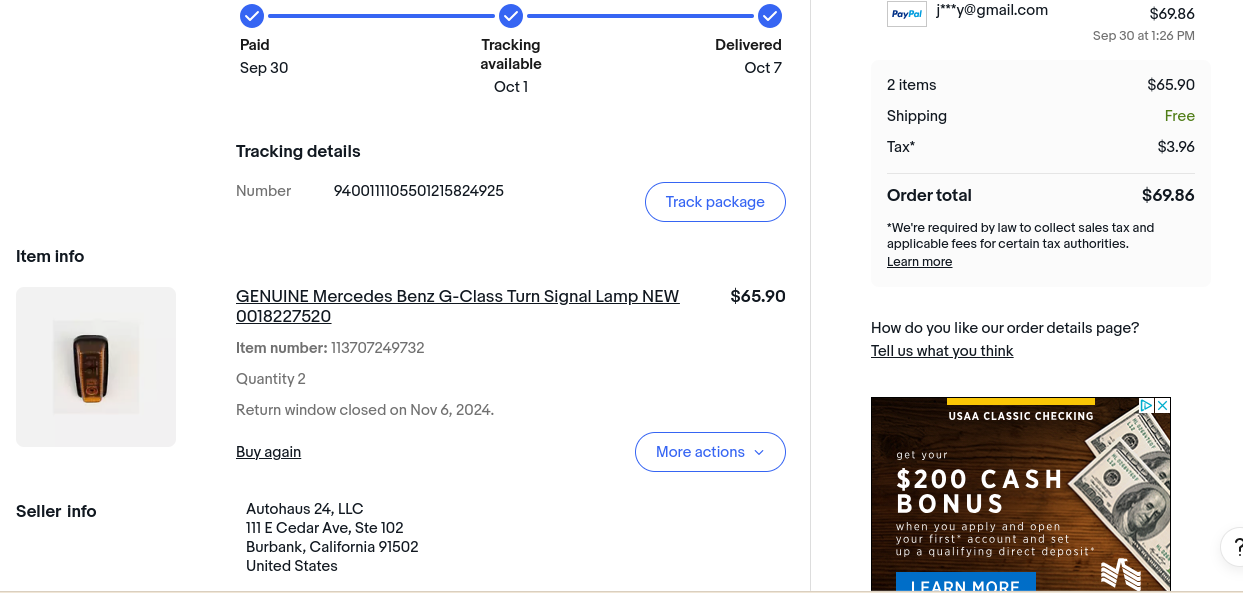The height and width of the screenshot is (593, 1243).
Task: Close the USAA advertisement
Action: [1163, 405]
